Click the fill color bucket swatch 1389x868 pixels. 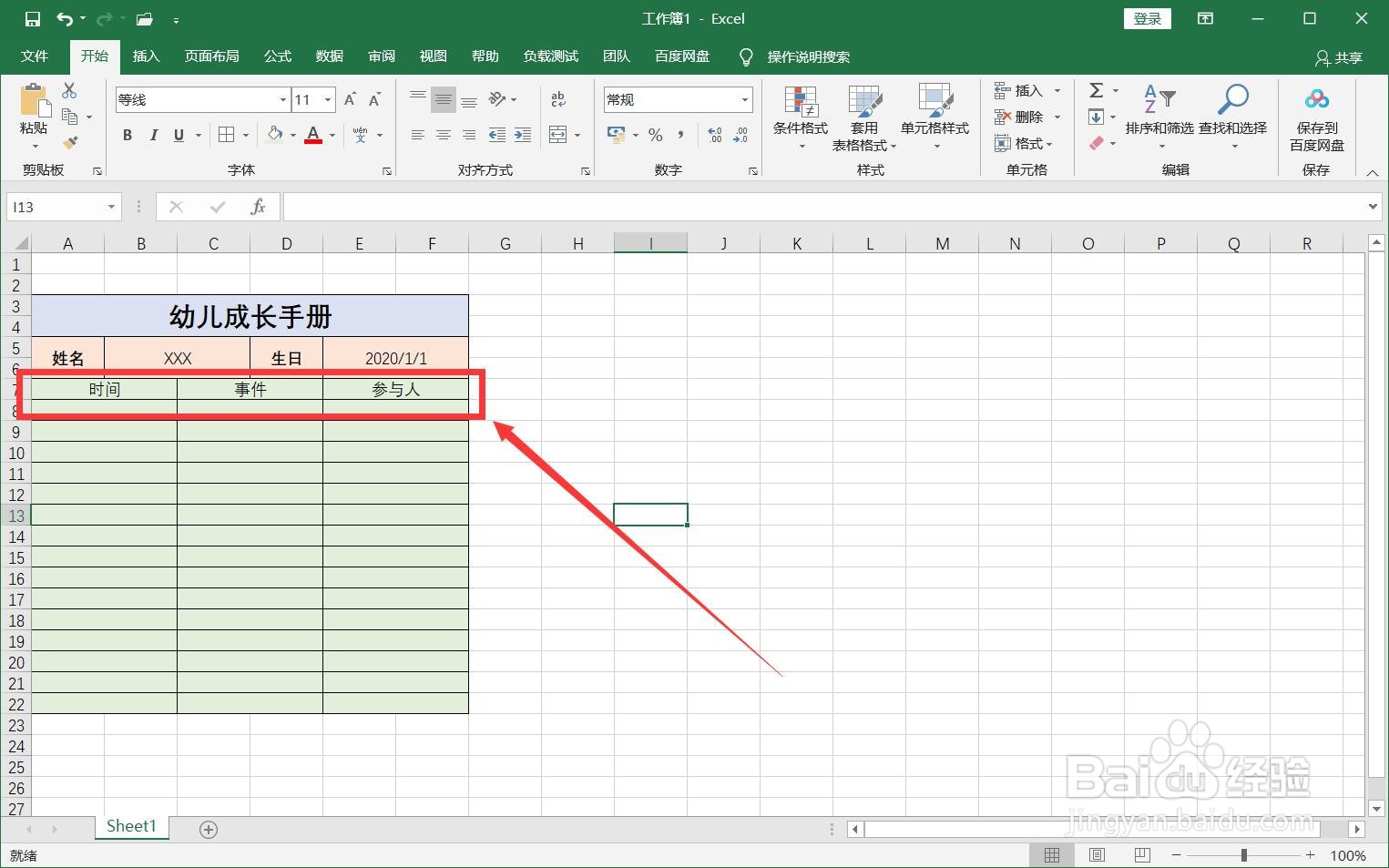[x=275, y=135]
